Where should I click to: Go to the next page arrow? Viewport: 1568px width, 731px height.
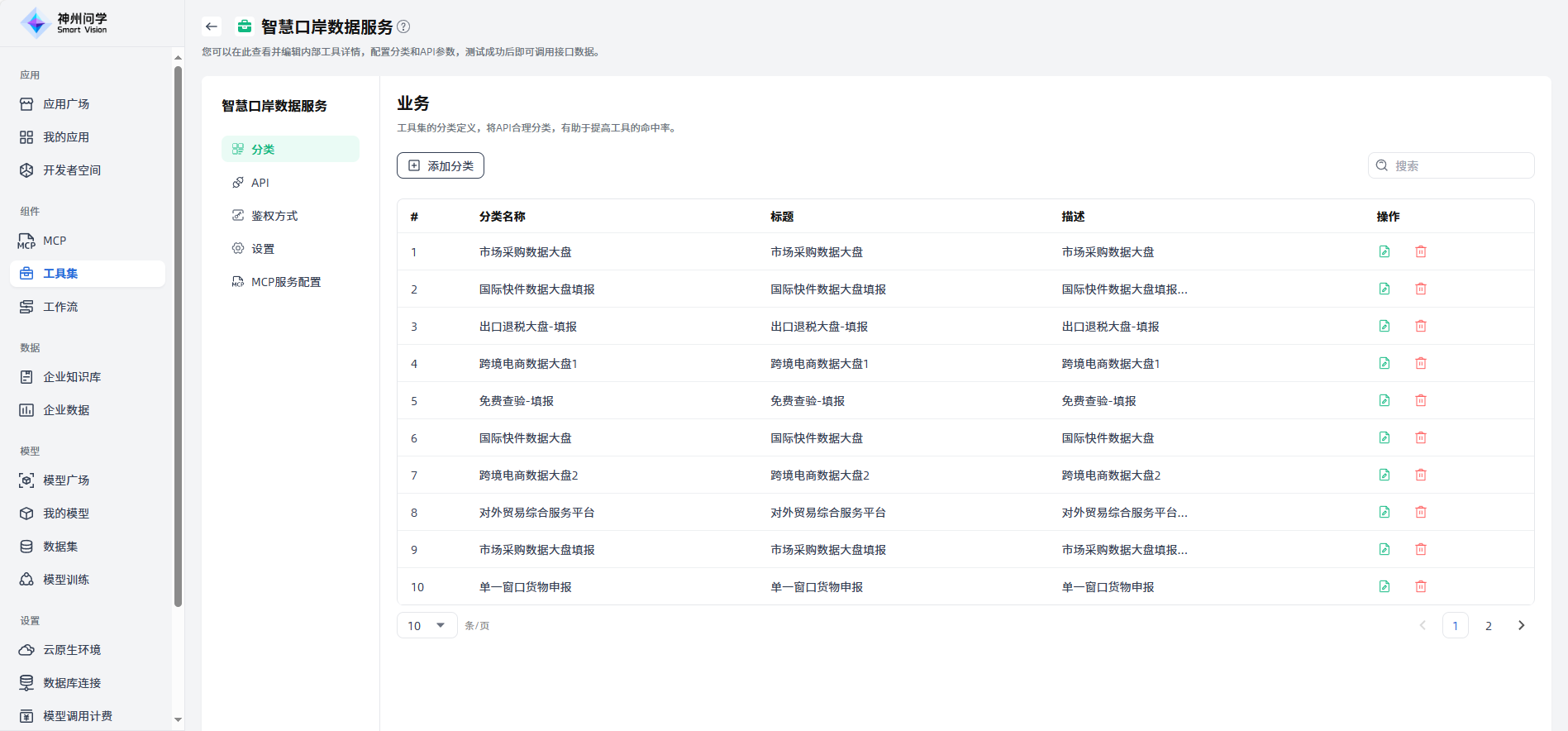(1521, 625)
